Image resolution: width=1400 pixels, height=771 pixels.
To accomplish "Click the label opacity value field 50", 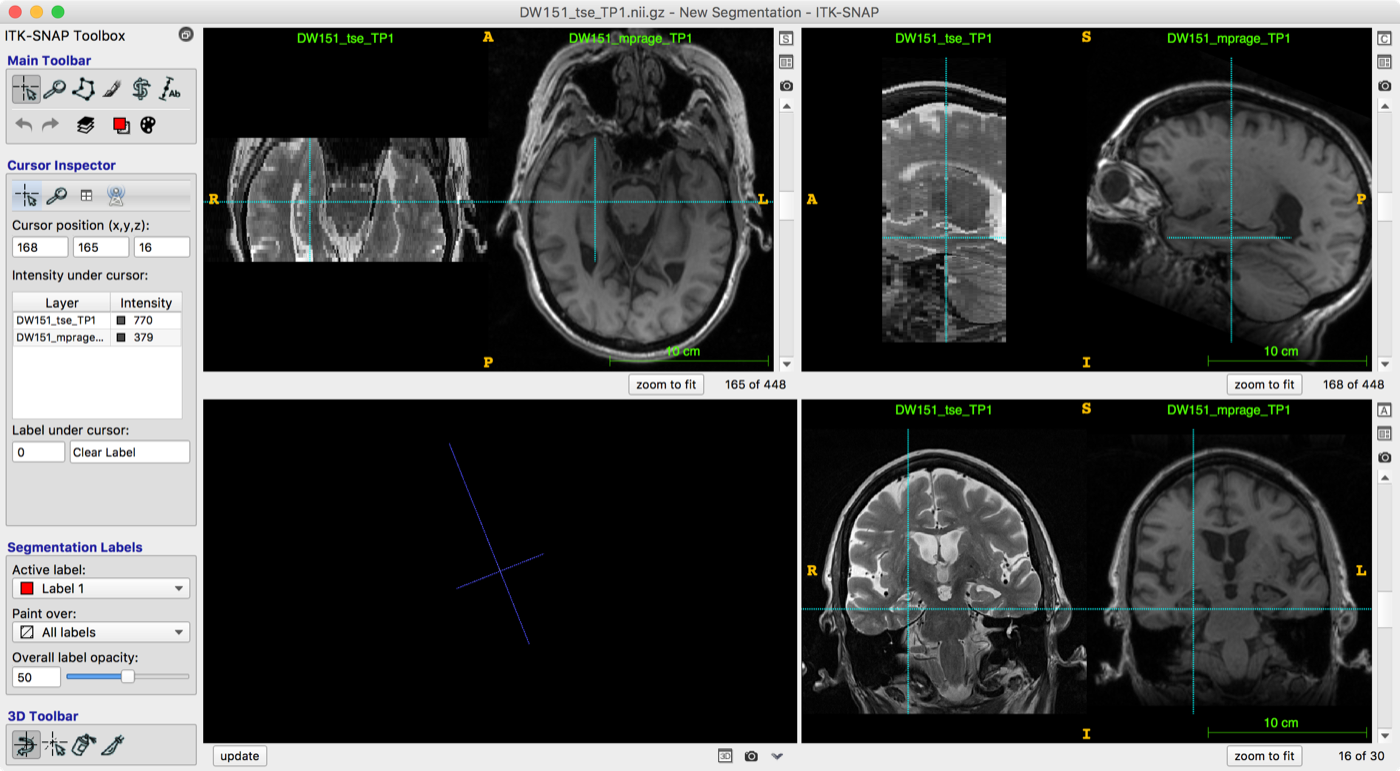I will tap(36, 677).
